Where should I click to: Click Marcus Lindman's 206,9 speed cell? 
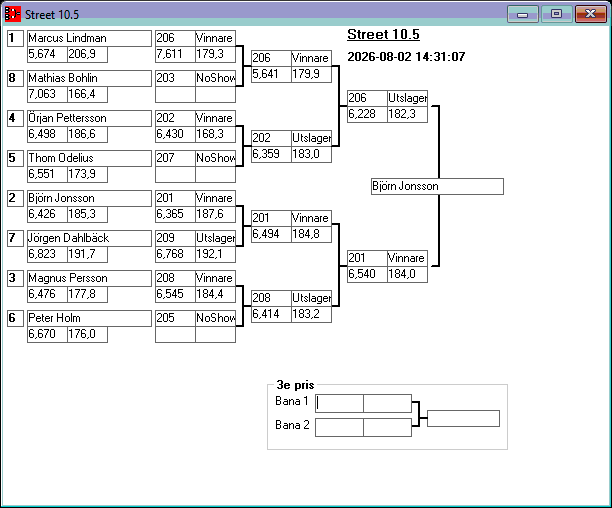(87, 54)
